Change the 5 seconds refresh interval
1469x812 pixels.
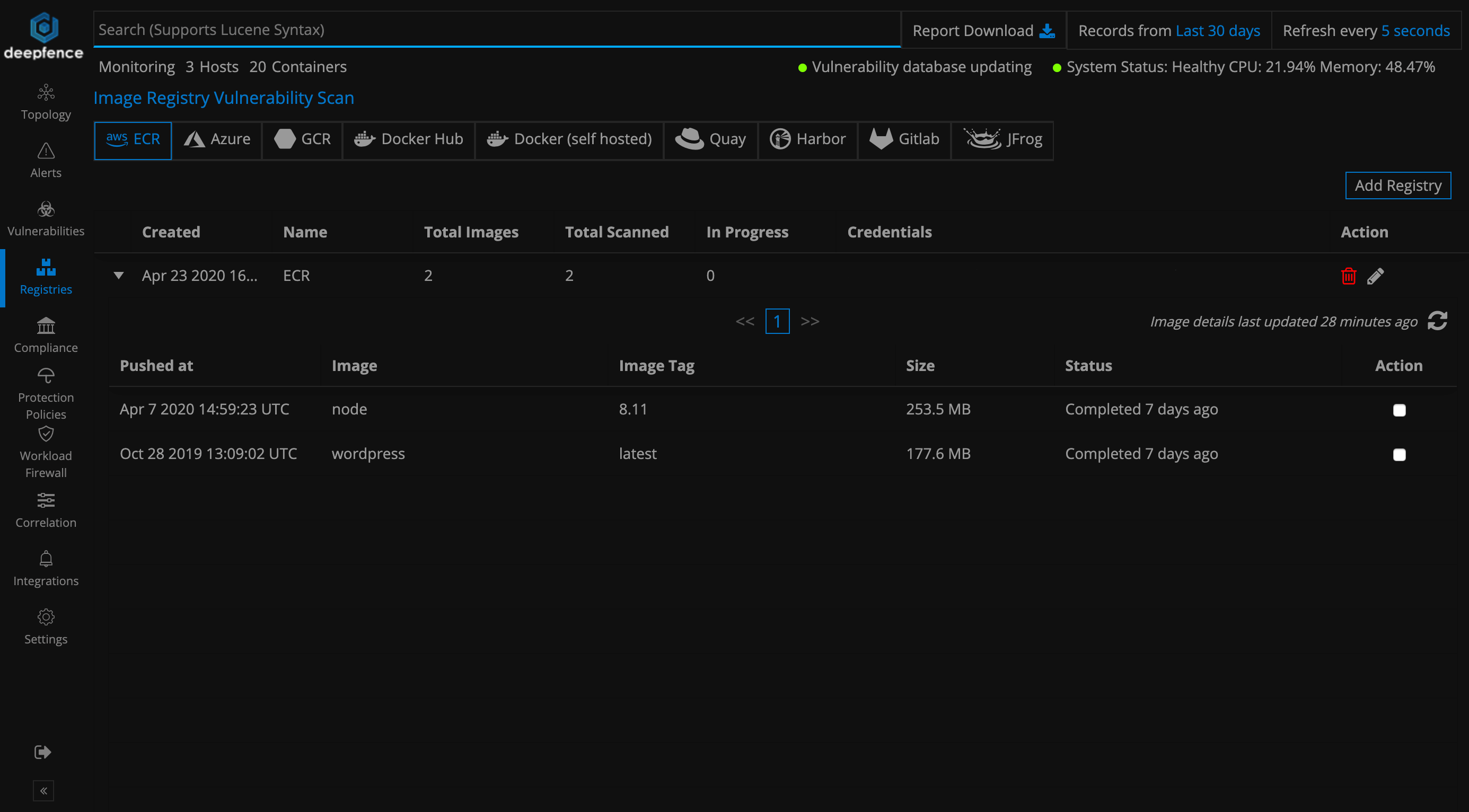click(1415, 31)
